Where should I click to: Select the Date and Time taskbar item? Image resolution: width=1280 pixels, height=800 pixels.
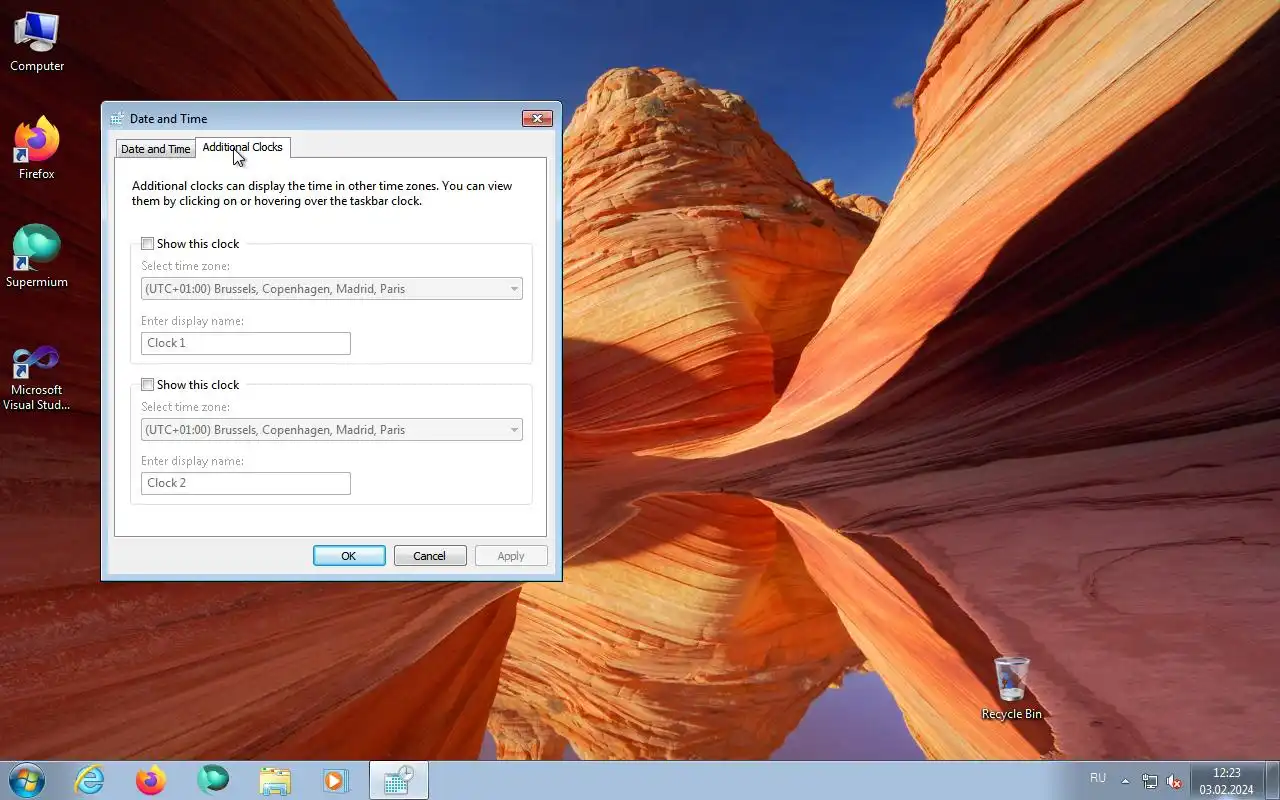399,780
